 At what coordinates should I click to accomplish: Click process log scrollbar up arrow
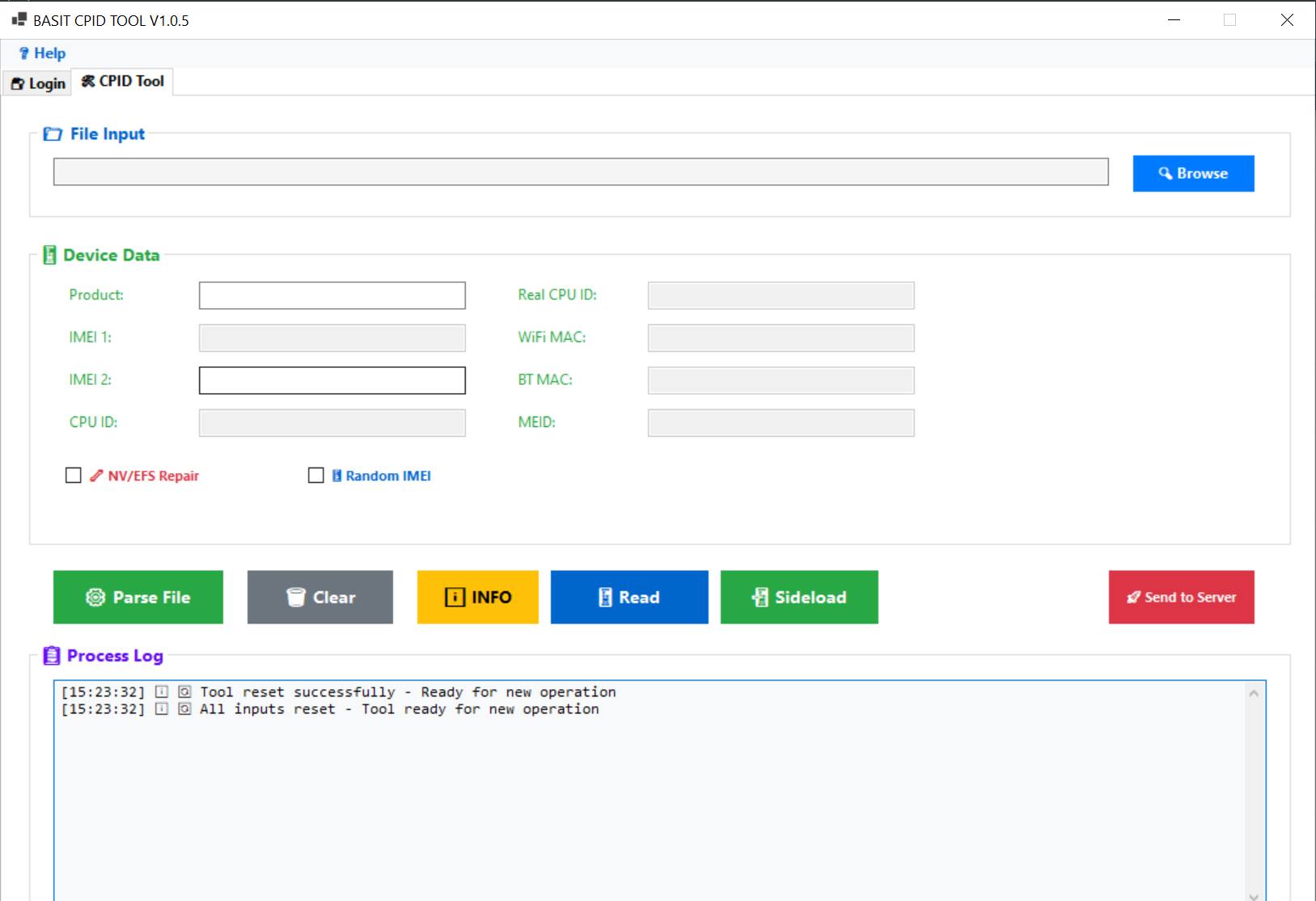click(x=1254, y=693)
